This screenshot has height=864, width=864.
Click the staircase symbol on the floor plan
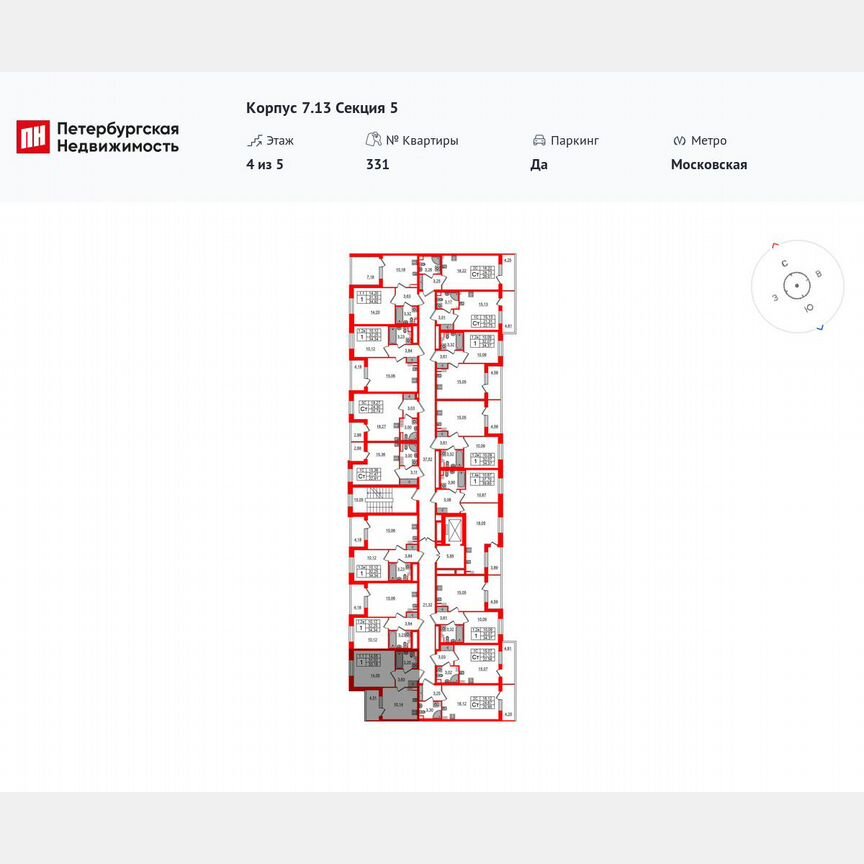pyautogui.click(x=378, y=500)
